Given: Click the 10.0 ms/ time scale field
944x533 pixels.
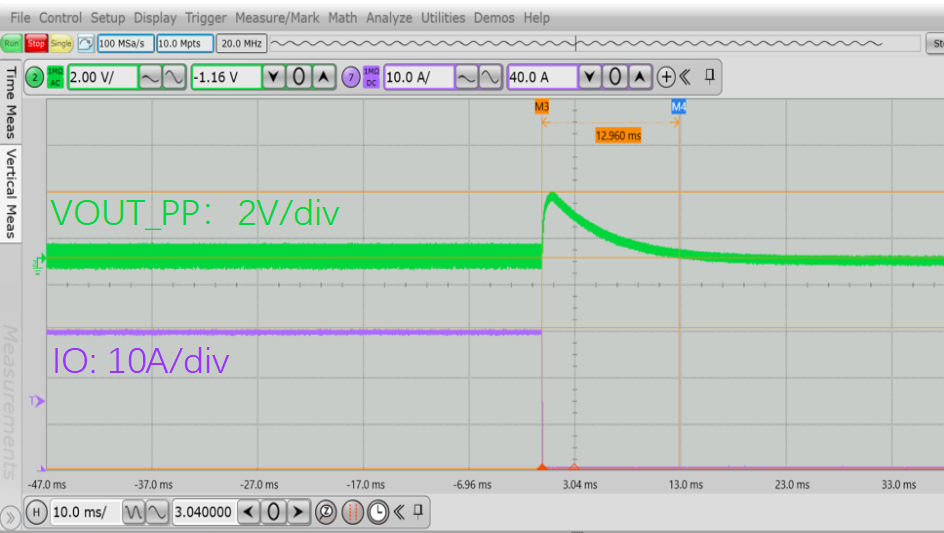Looking at the screenshot, I should point(83,513).
